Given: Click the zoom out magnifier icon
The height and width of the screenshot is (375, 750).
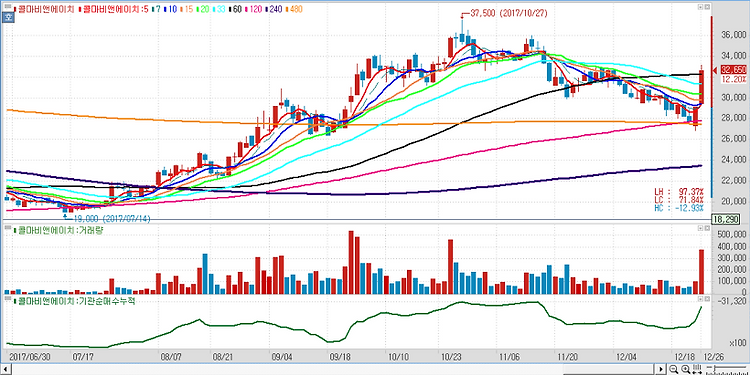Looking at the screenshot, I should click(673, 369).
